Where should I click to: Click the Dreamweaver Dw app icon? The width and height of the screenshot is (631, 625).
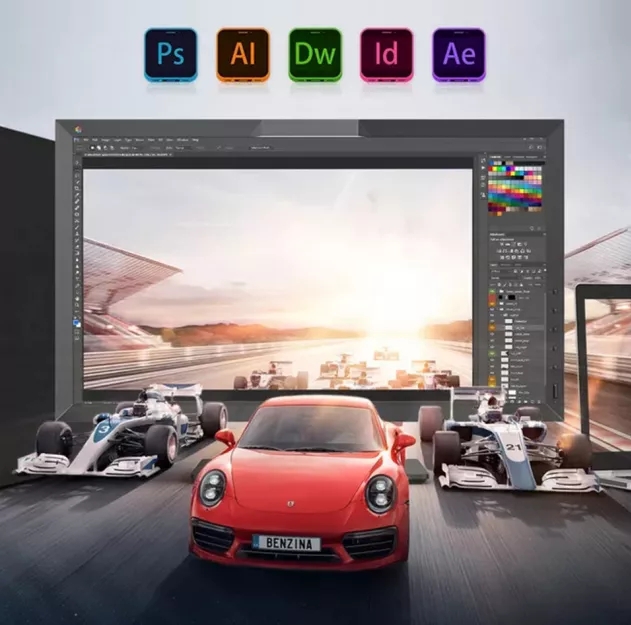[315, 54]
